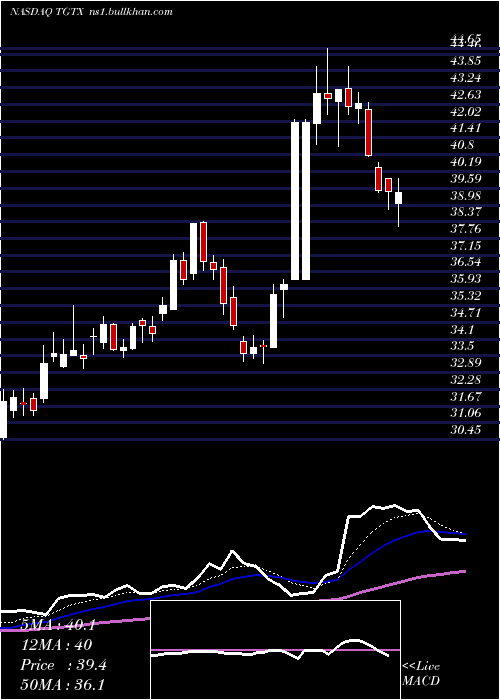
Task: Select the 40.19 price axis label
Action: 464,162
